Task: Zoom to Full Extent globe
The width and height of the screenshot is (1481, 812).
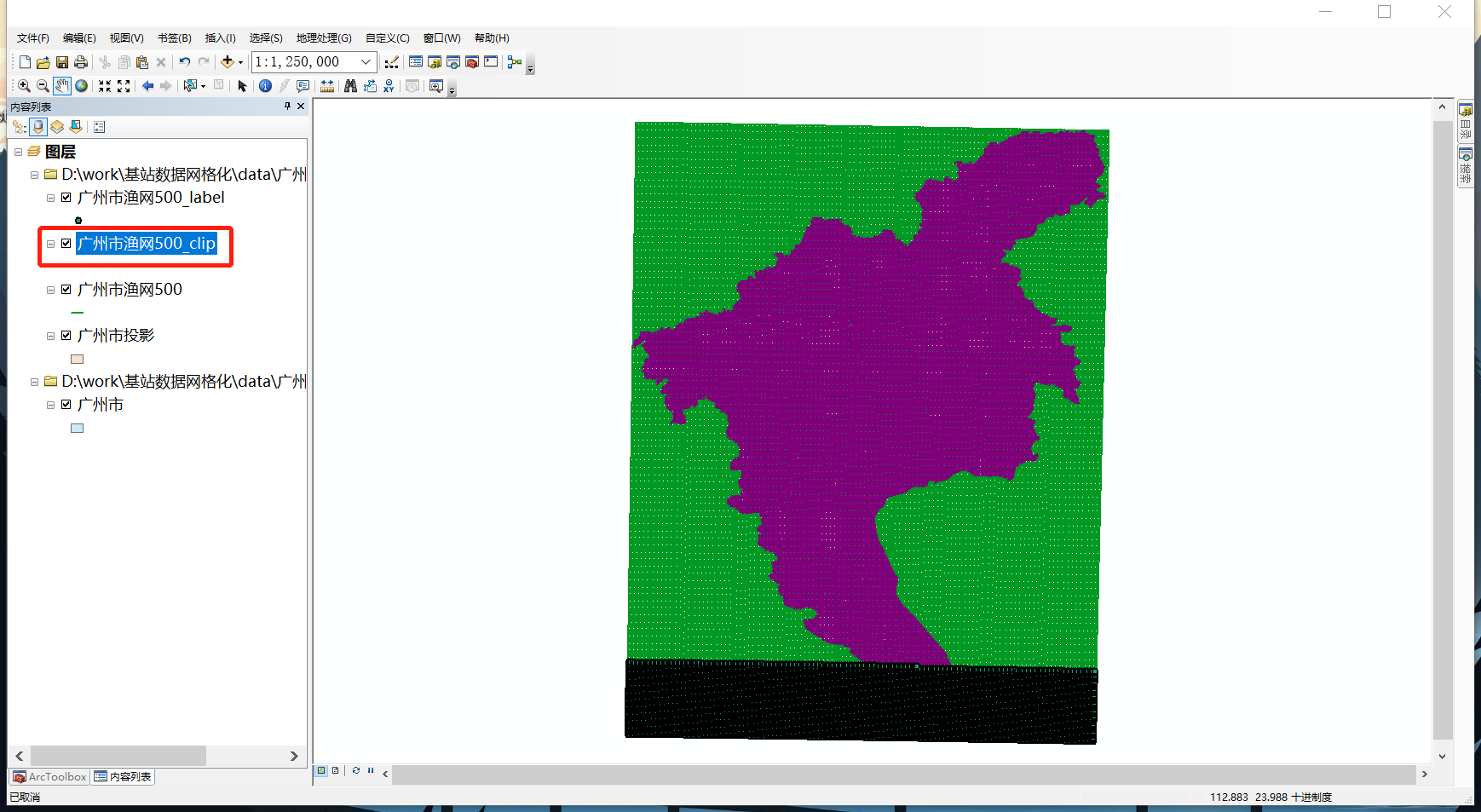Action: pyautogui.click(x=81, y=86)
